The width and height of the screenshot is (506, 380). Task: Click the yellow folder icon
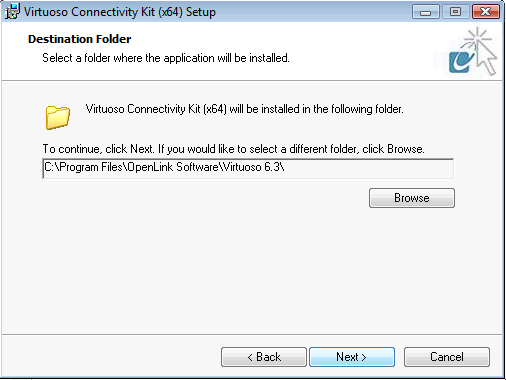(x=58, y=117)
